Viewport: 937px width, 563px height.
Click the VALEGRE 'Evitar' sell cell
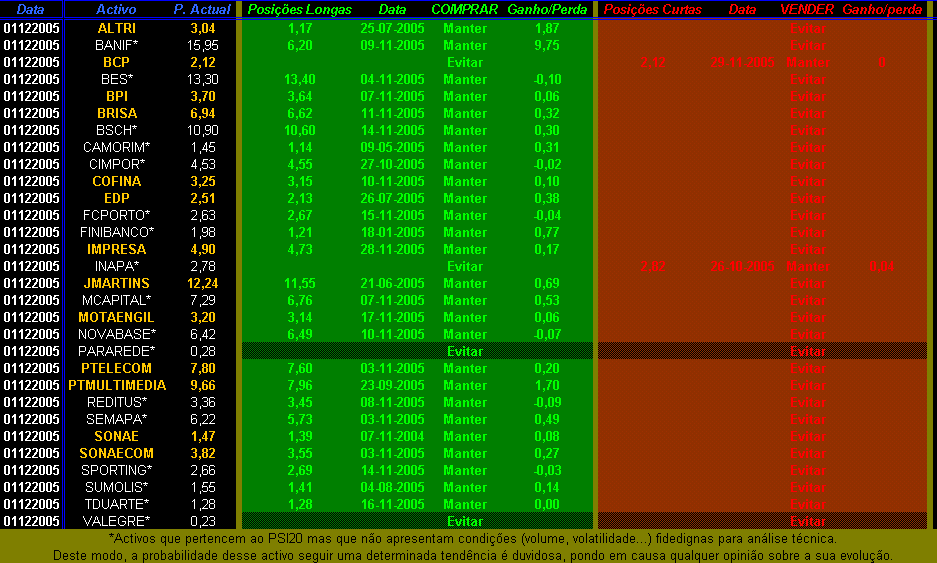point(807,521)
